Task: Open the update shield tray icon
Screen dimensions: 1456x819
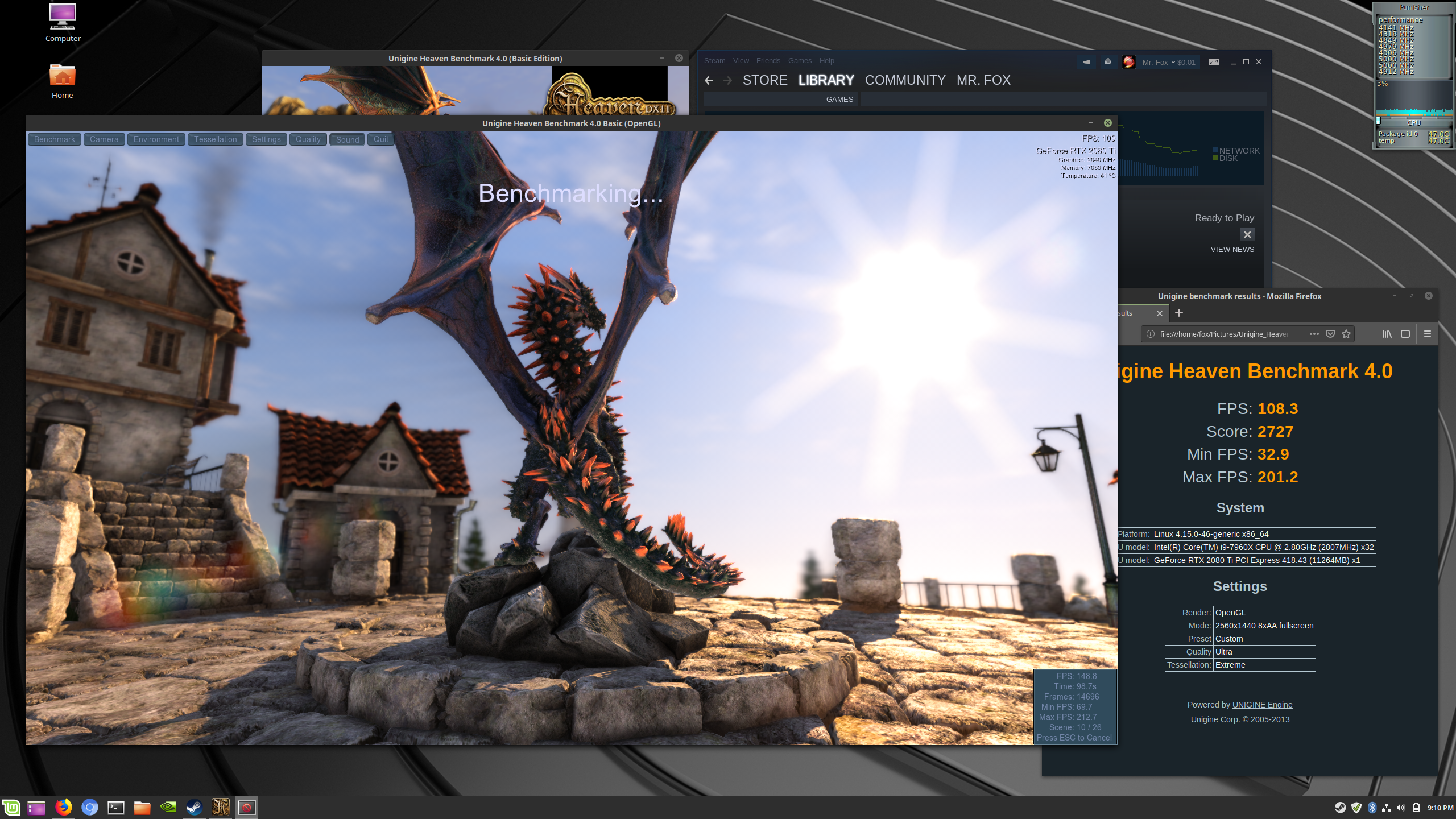Action: [x=1356, y=808]
